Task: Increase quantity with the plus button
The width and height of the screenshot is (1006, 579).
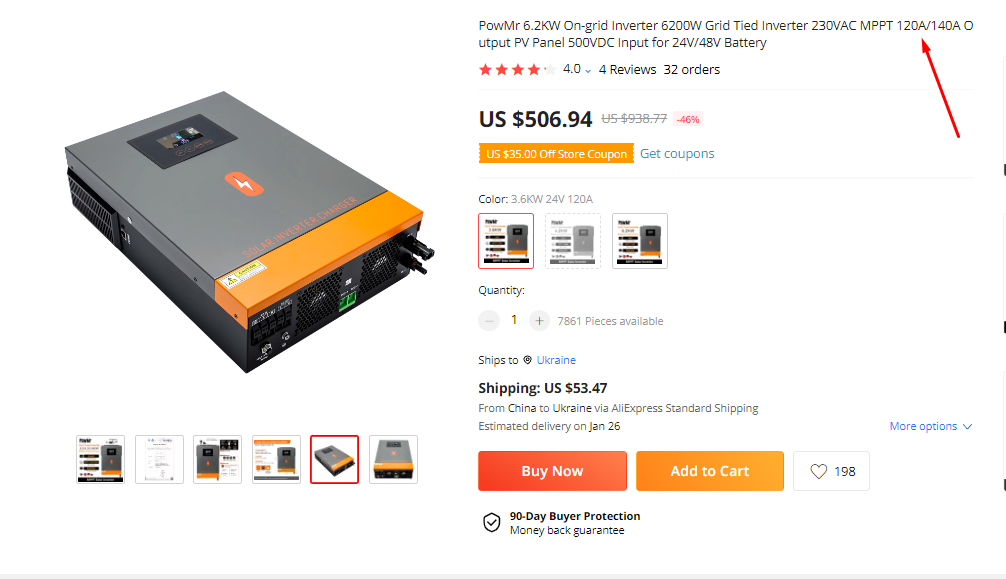Action: tap(539, 320)
